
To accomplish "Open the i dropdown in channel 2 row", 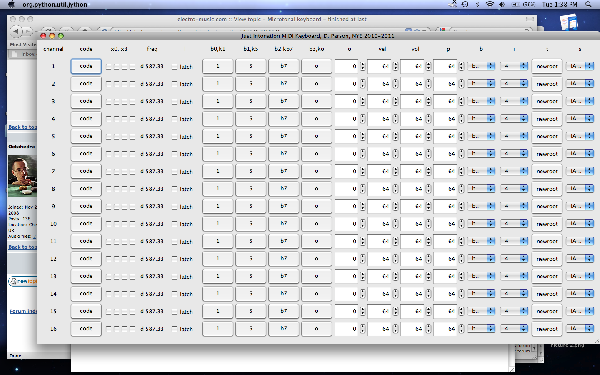I will click(514, 83).
